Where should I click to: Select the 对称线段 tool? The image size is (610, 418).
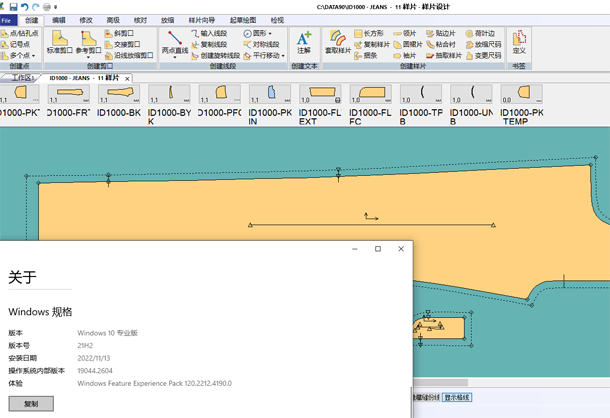261,44
